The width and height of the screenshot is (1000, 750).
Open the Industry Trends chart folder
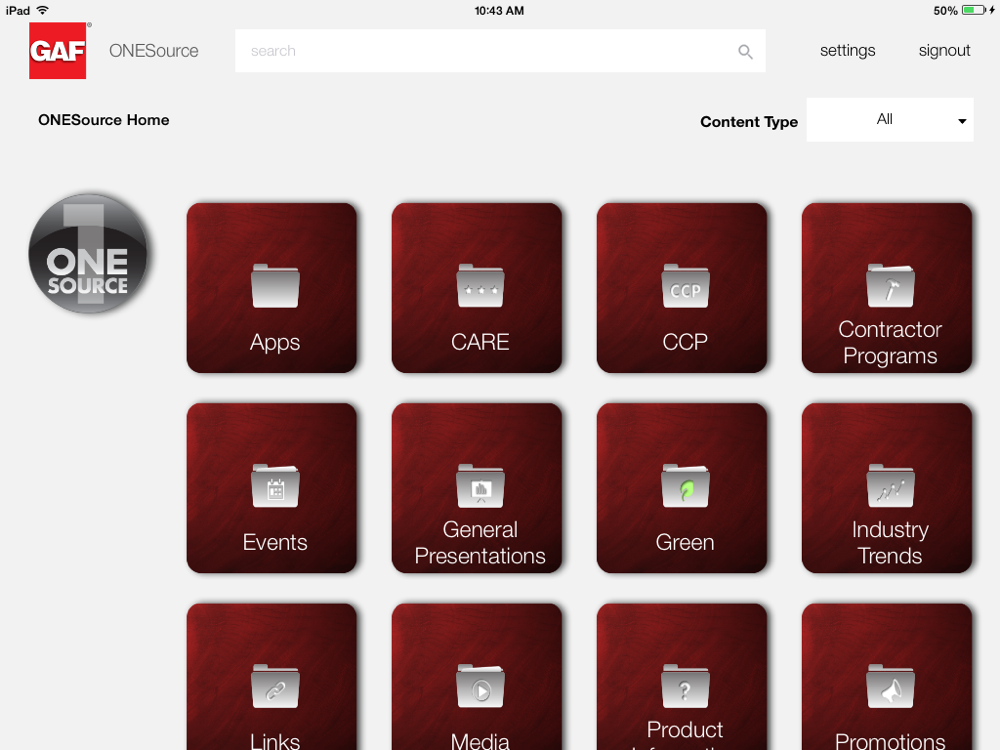tap(890, 486)
